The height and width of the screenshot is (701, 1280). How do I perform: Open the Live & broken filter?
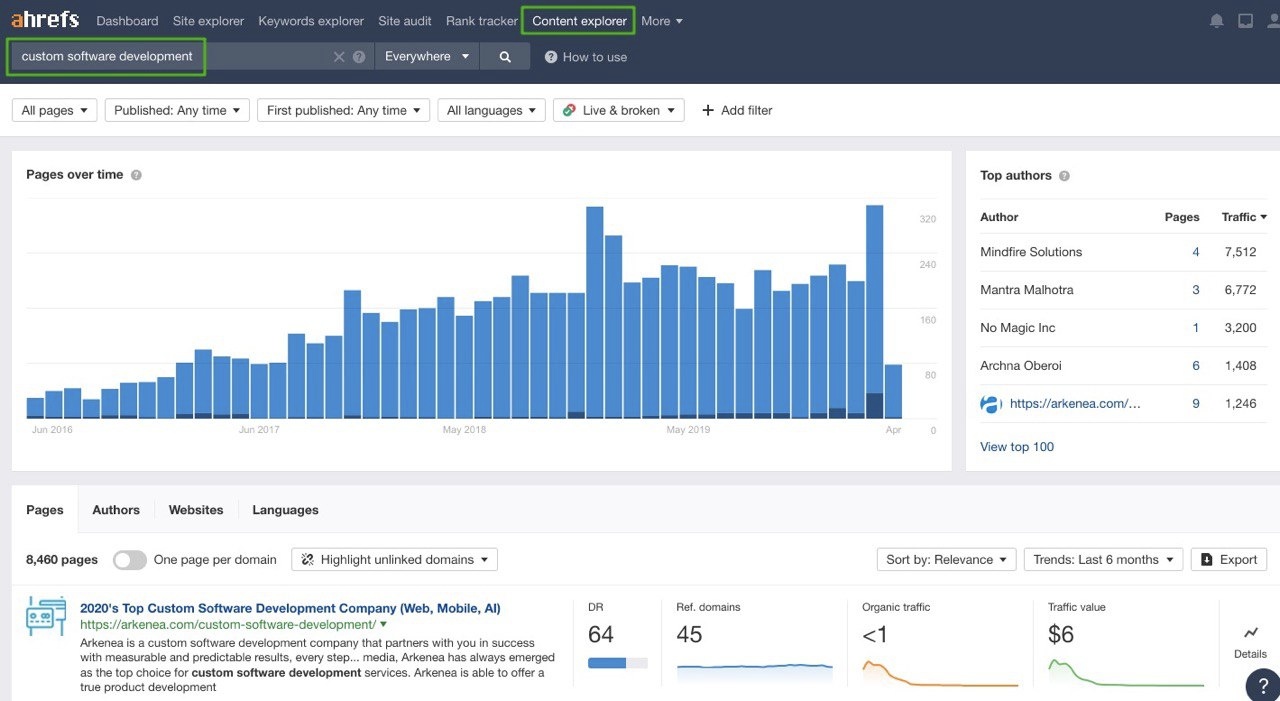(x=618, y=110)
